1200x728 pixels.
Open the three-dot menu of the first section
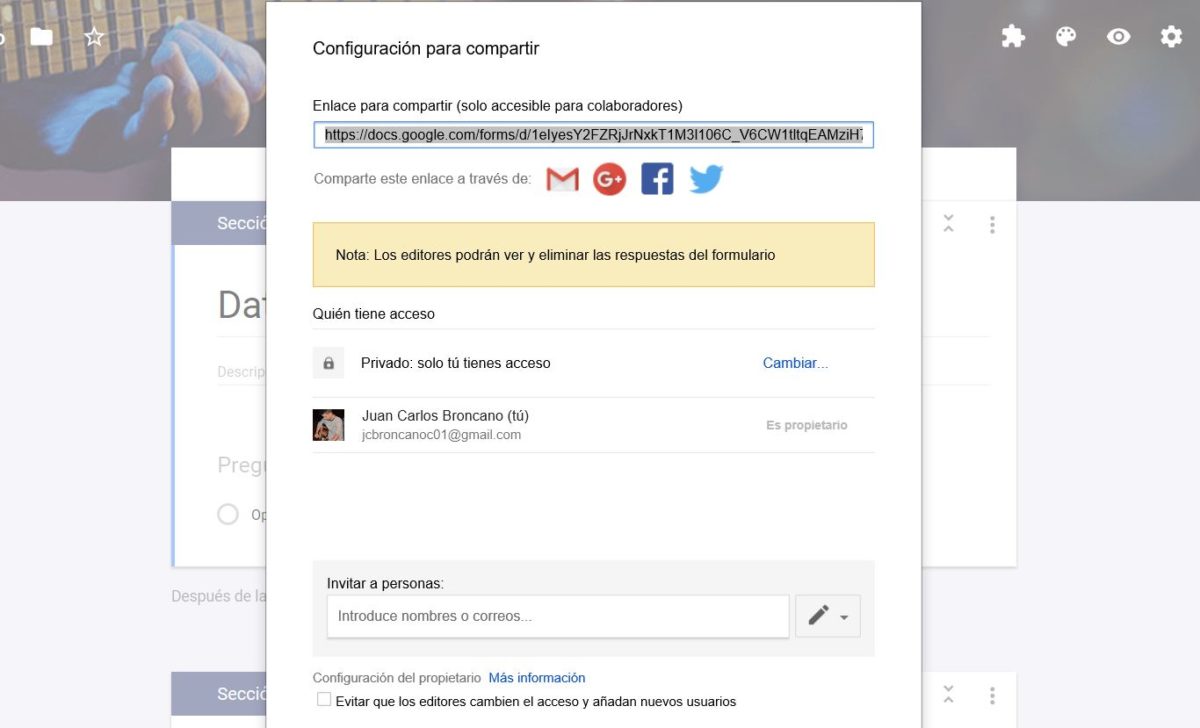click(x=992, y=224)
